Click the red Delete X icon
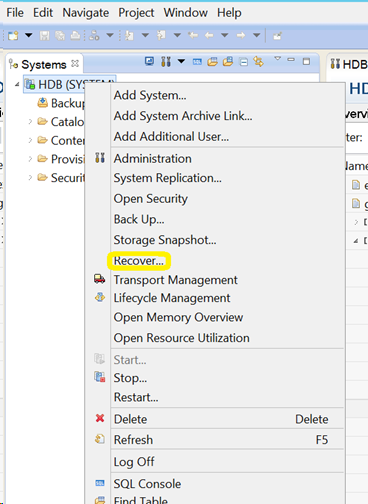 click(x=100, y=418)
